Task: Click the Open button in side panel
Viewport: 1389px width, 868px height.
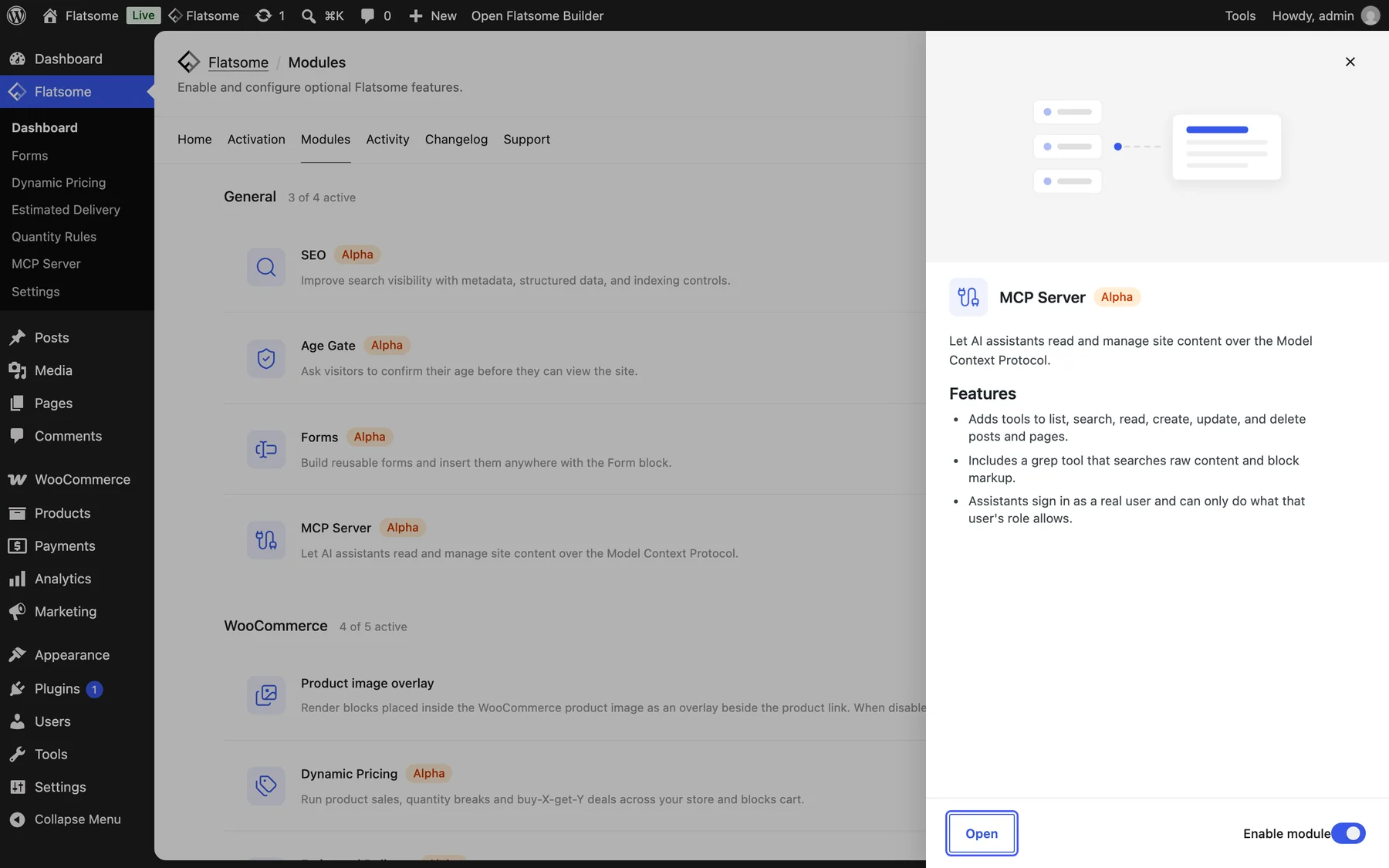Action: 982,833
